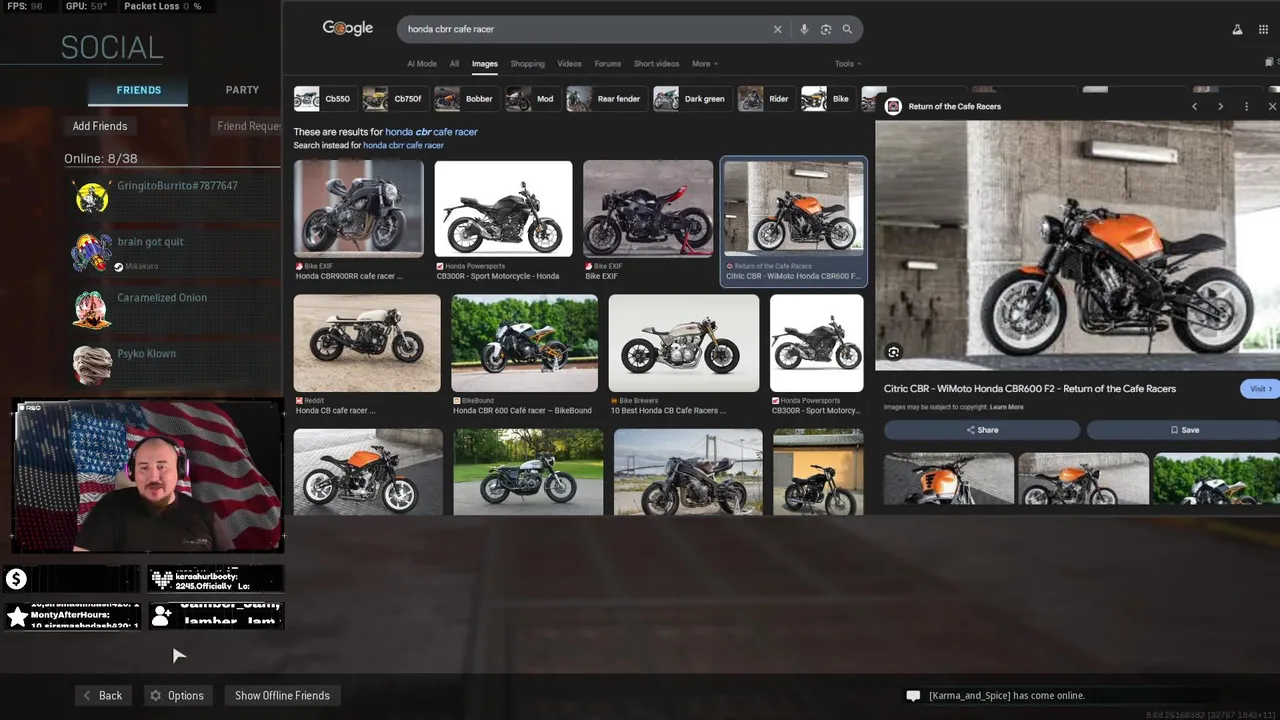This screenshot has width=1280, height=720.
Task: Open the FRIENDS tab in Social menu
Action: pyautogui.click(x=139, y=90)
